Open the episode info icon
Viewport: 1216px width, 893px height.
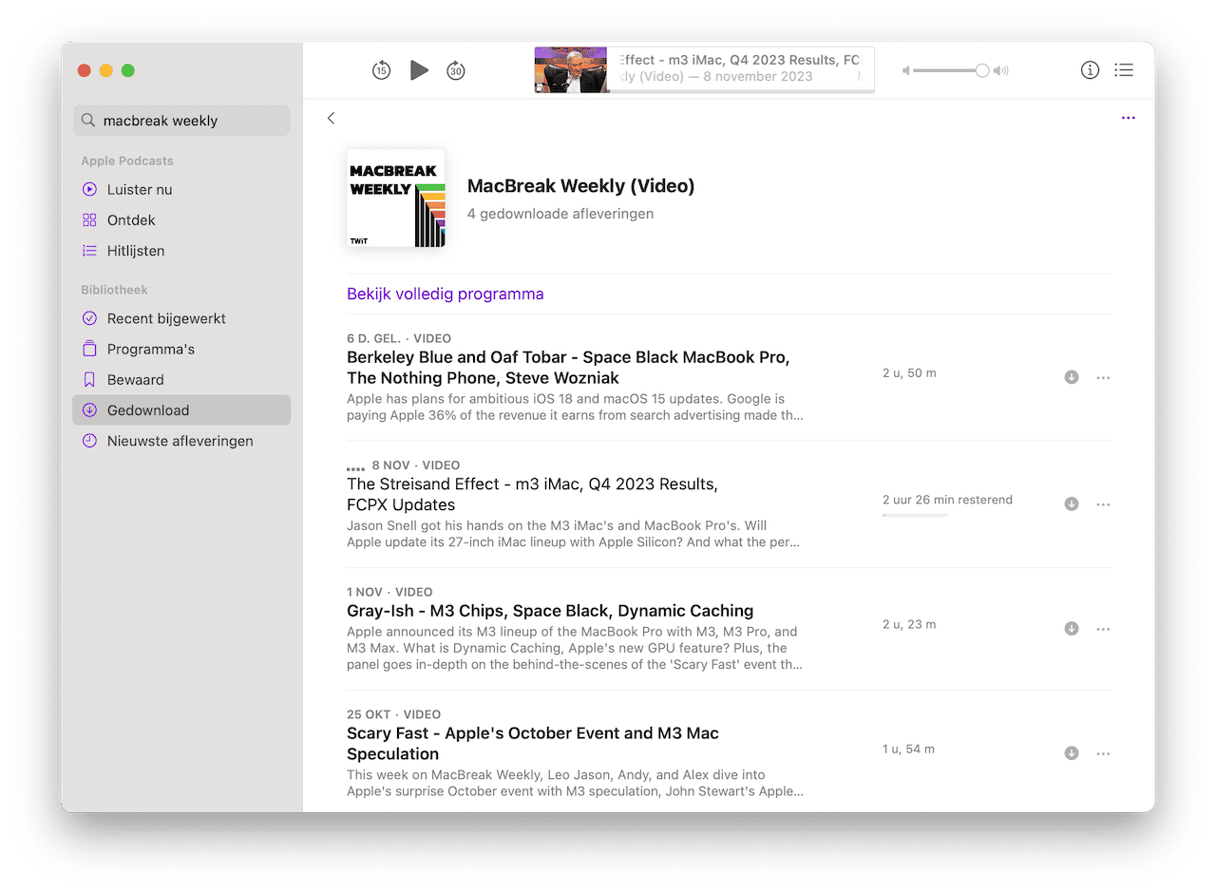pos(1090,70)
